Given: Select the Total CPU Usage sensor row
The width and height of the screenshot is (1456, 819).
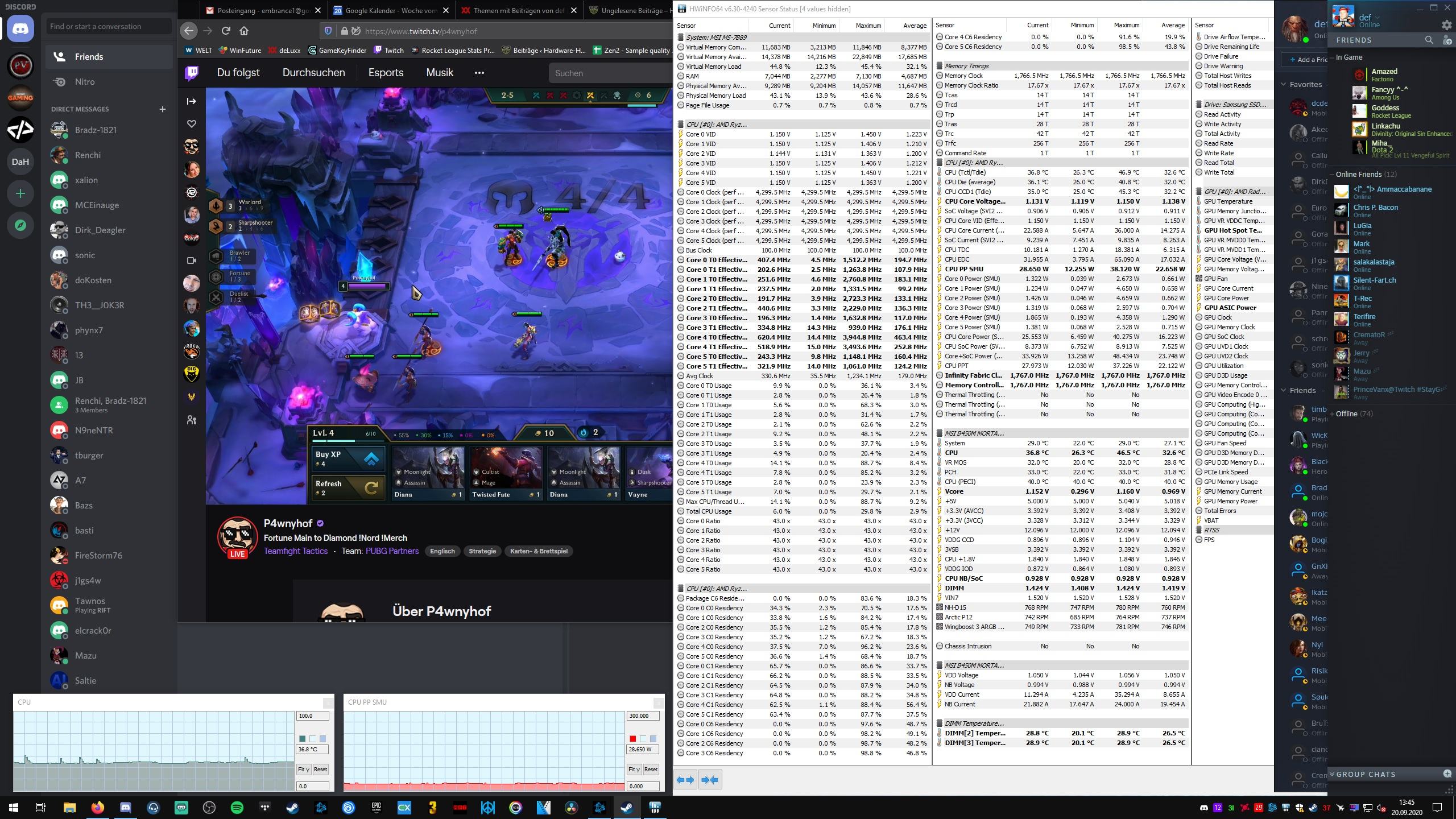Looking at the screenshot, I should click(802, 511).
